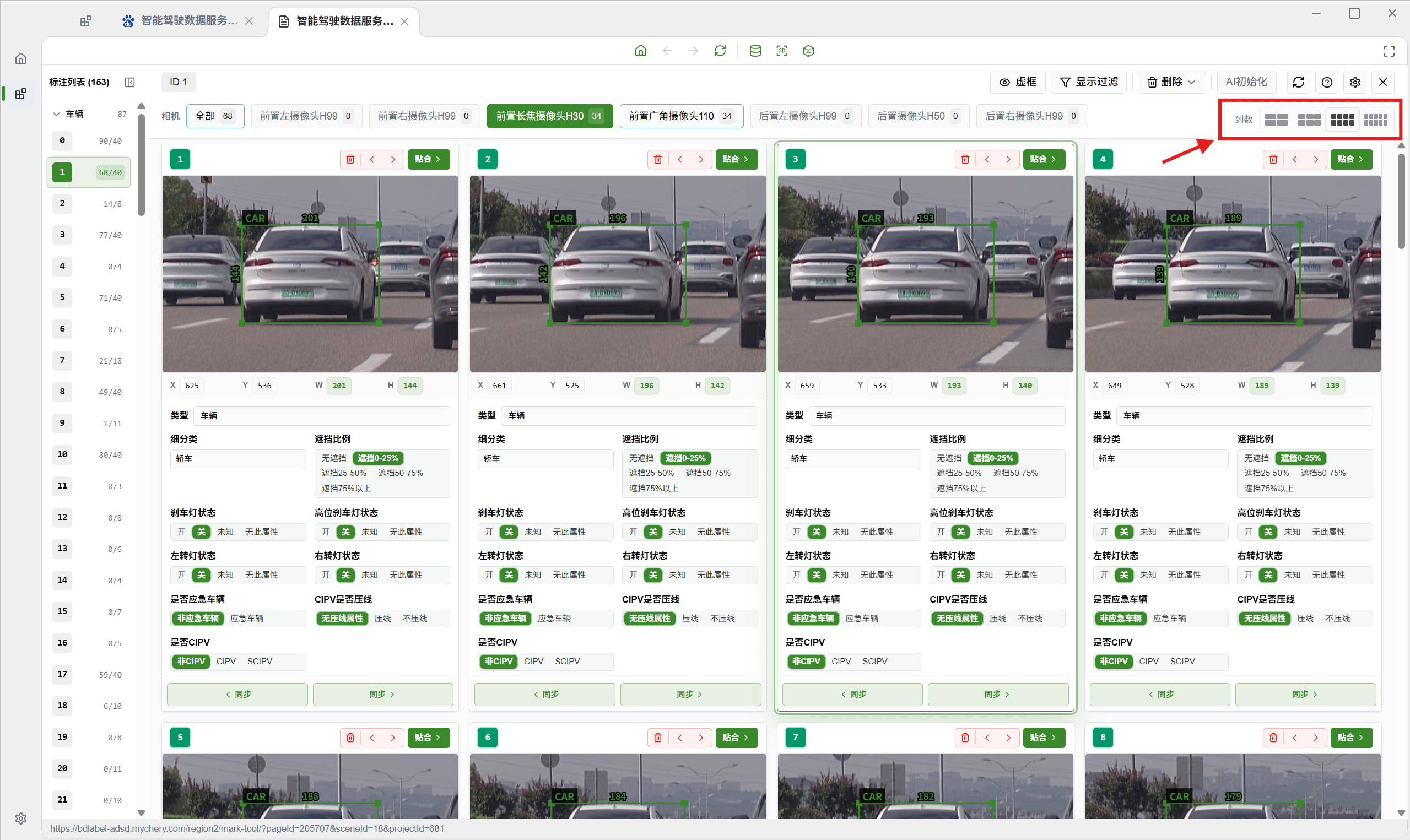The width and height of the screenshot is (1410, 840).
Task: Switch to the 全部 68 camera tab
Action: [215, 116]
